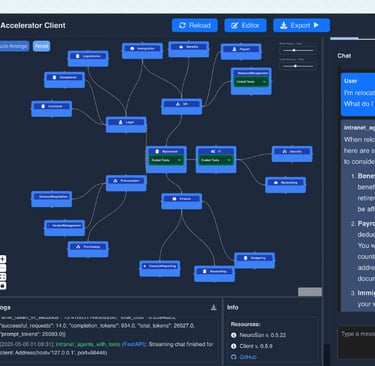Click the IT node title

(219, 152)
